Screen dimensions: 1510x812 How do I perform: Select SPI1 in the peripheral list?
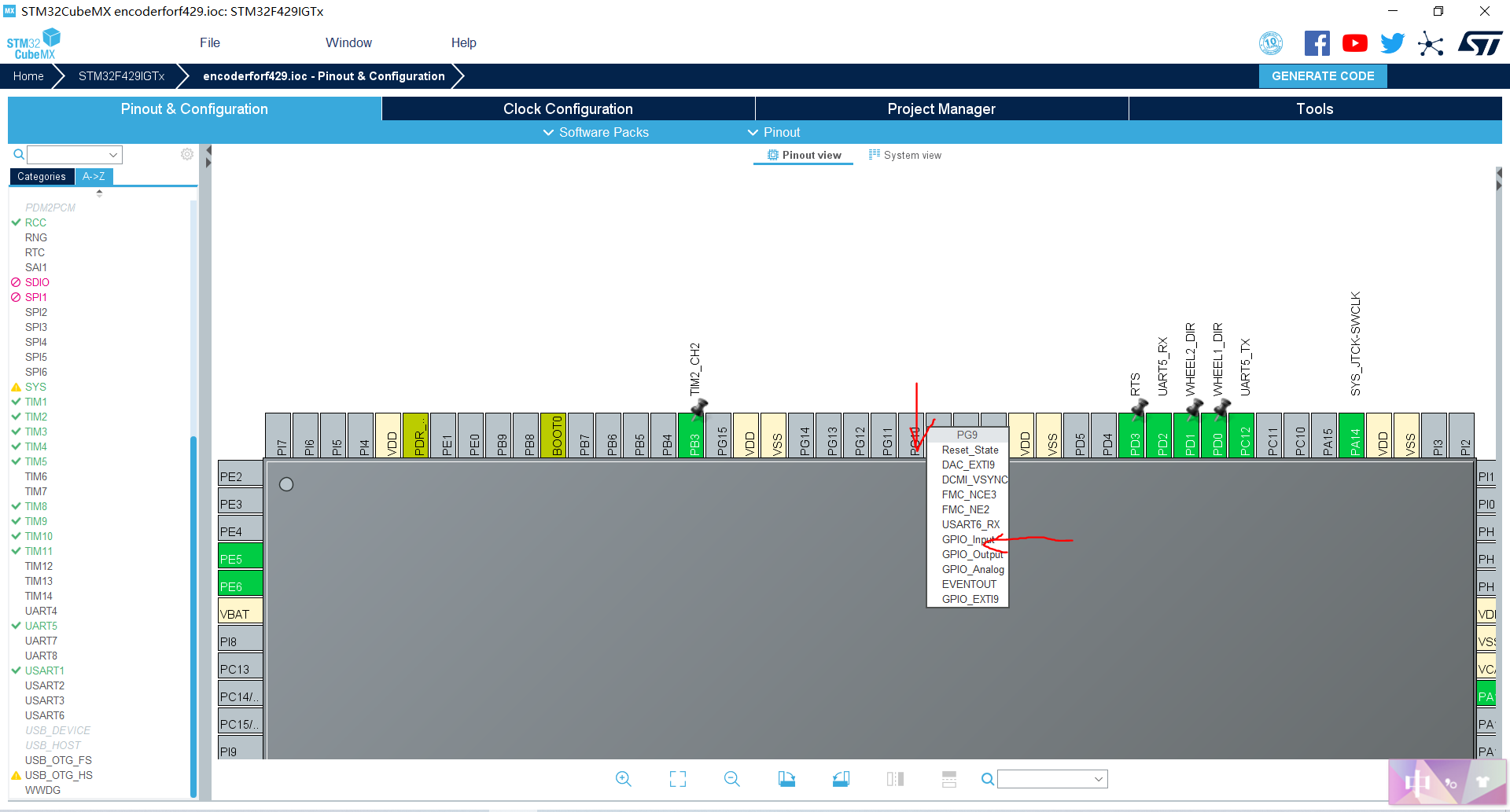35,297
